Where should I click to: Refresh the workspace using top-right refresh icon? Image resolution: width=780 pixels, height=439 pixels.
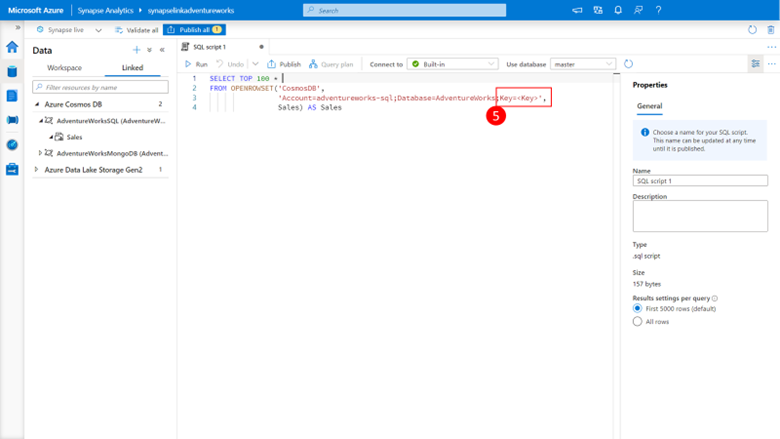coord(752,30)
